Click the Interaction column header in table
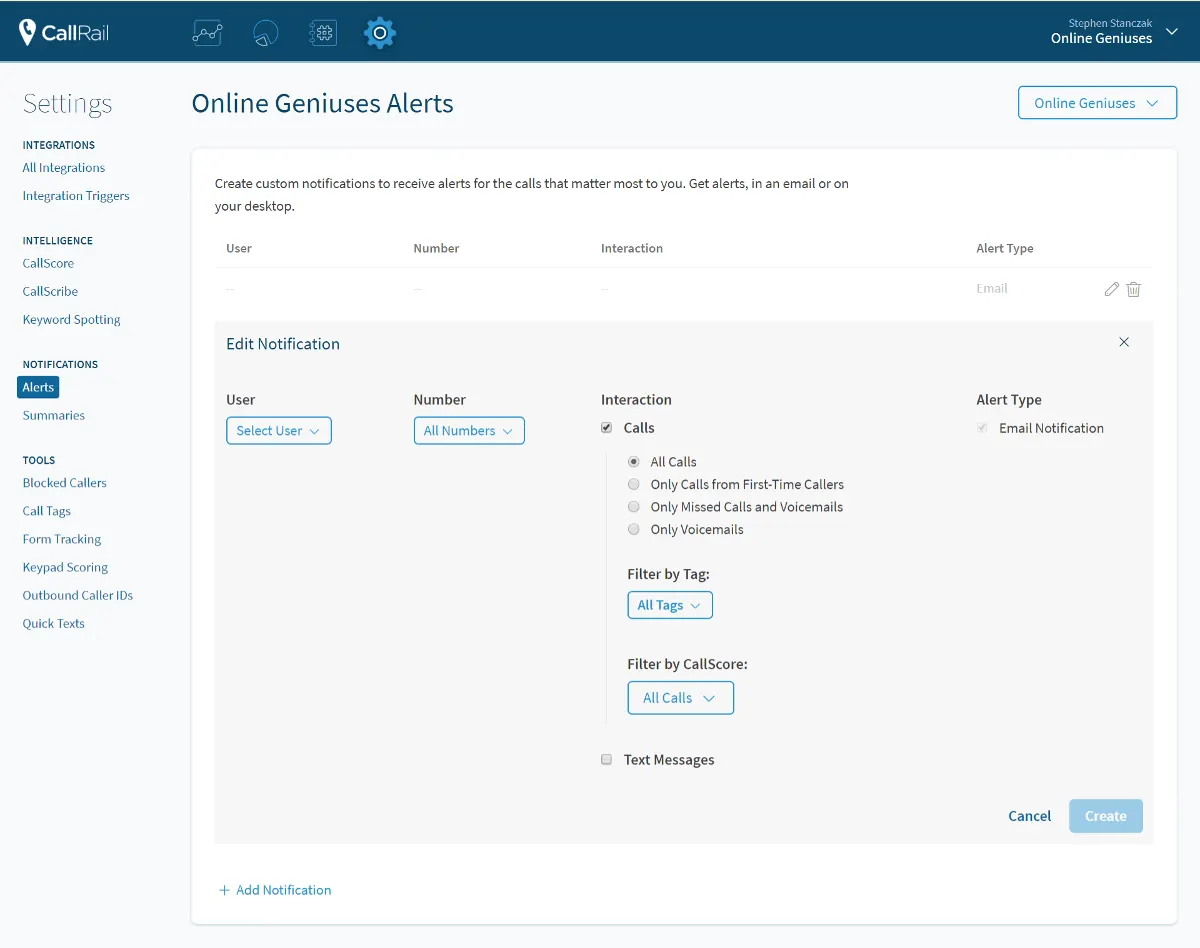1200x948 pixels. coord(632,248)
